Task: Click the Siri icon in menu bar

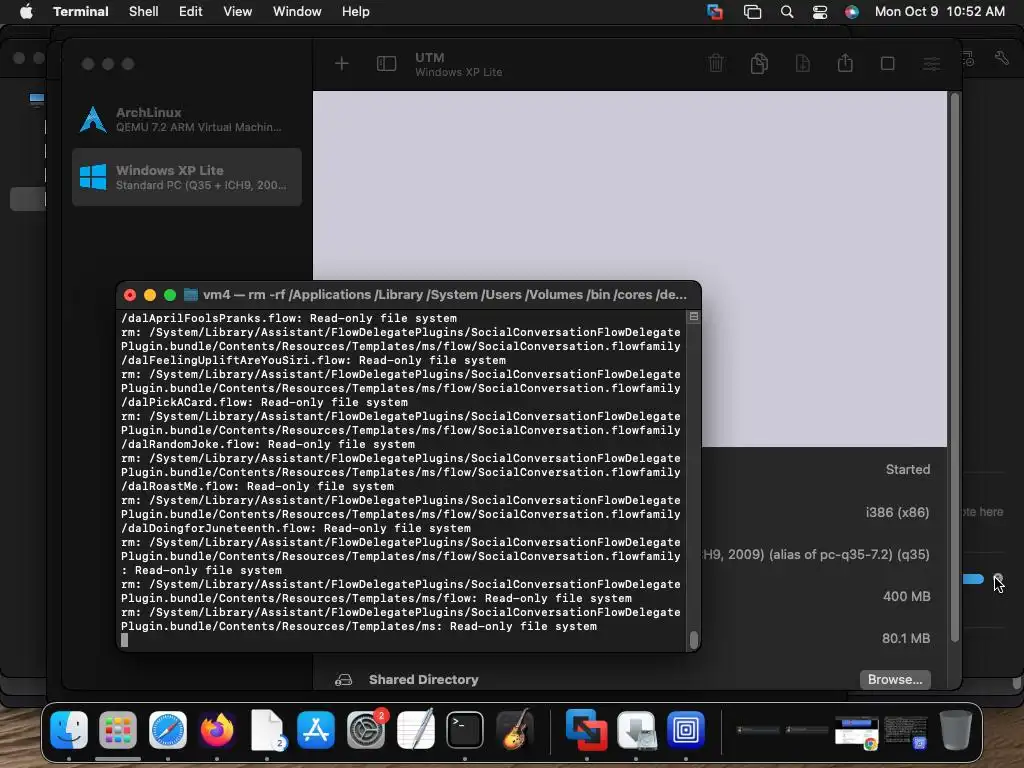Action: click(x=852, y=12)
